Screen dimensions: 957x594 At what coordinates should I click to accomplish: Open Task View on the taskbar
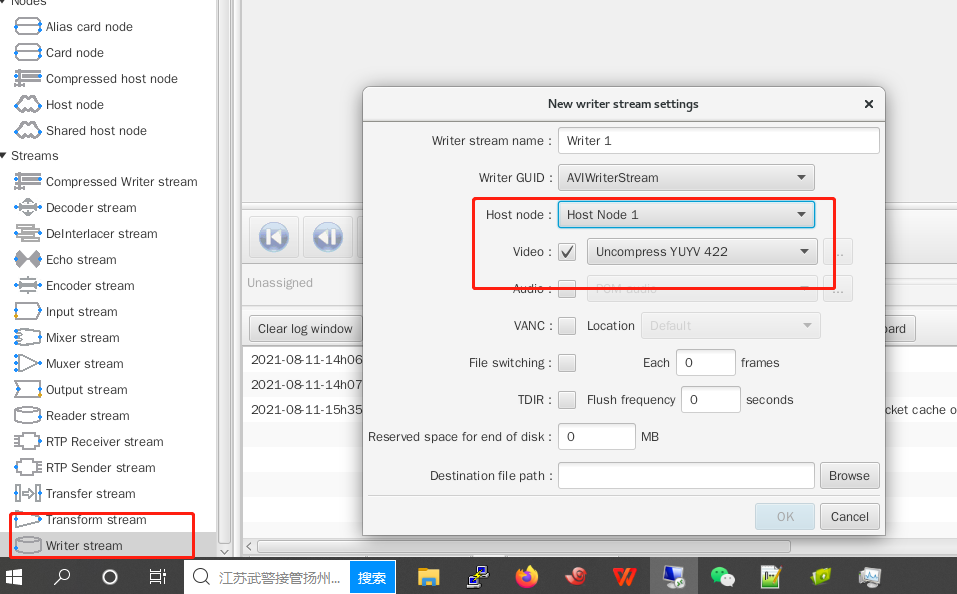point(157,576)
